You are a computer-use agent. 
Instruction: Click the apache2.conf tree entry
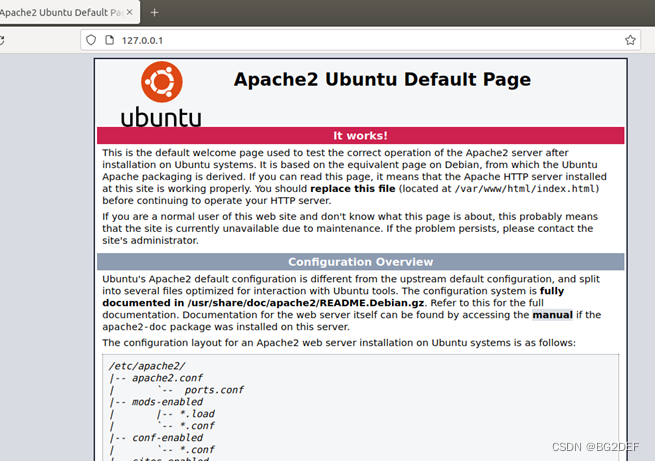click(x=167, y=378)
